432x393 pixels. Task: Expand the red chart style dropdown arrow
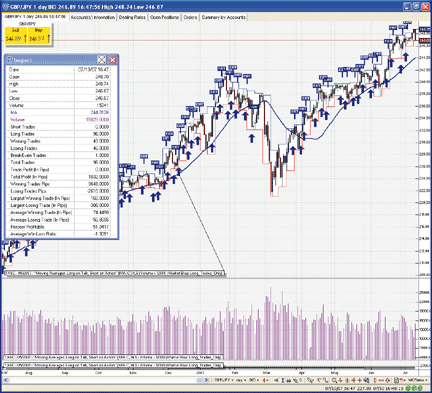(x=267, y=380)
